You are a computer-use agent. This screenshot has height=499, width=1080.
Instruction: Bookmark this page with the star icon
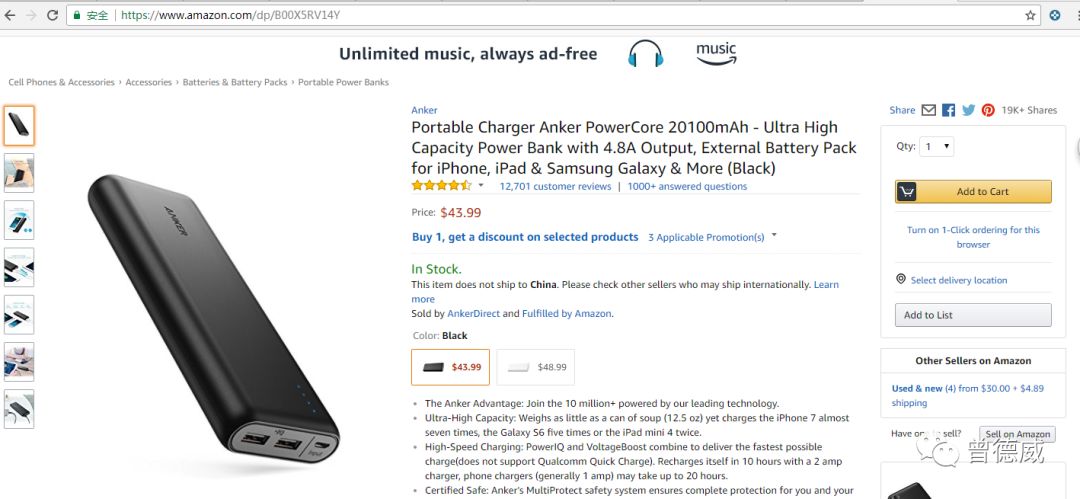[x=1030, y=16]
